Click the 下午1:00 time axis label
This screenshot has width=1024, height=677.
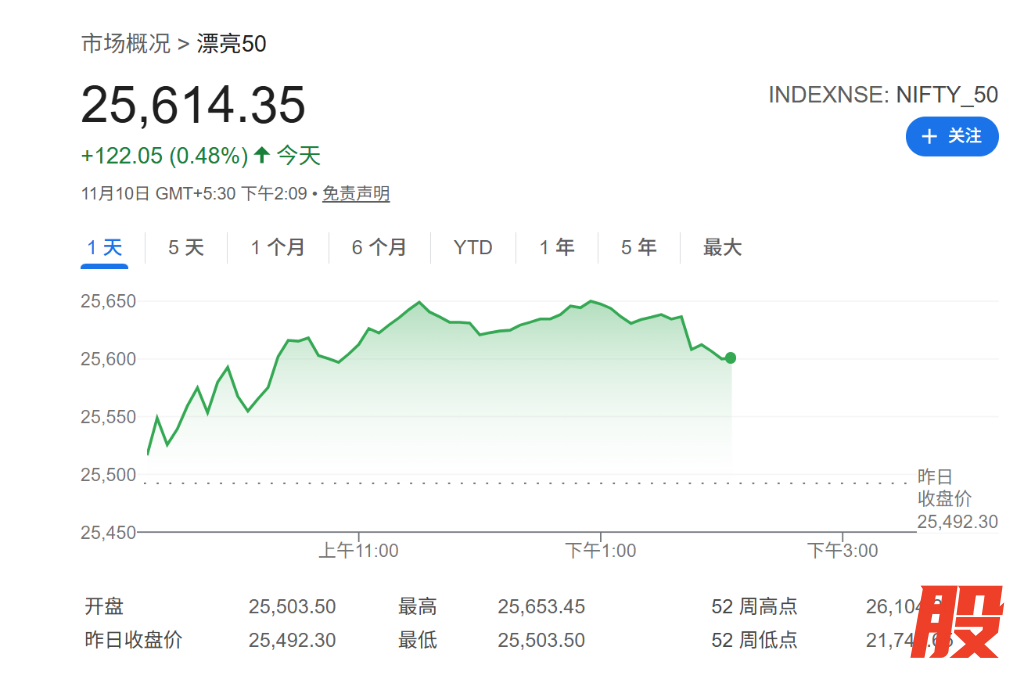[x=600, y=551]
